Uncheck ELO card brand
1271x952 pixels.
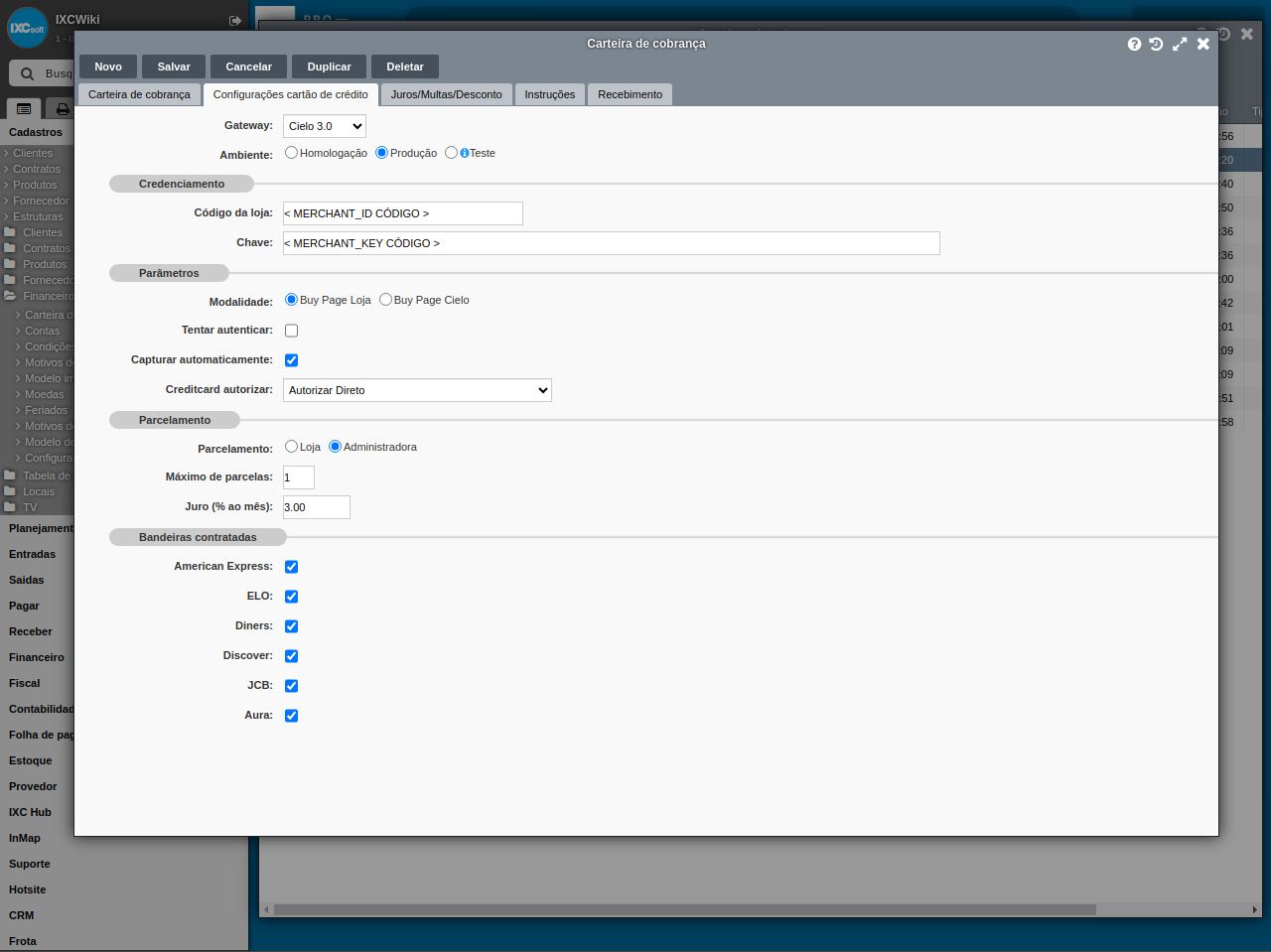[291, 597]
